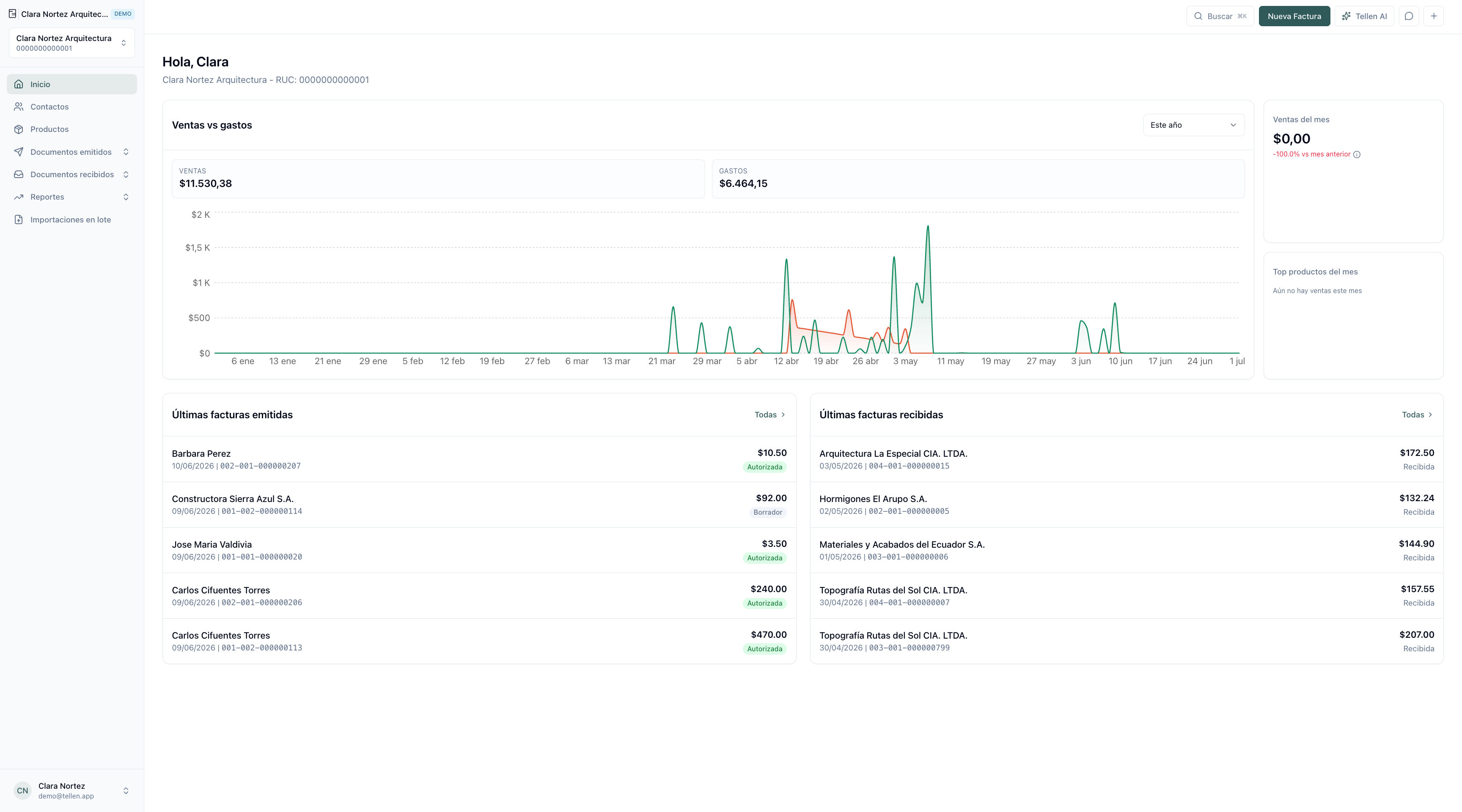Open Importaciones en lote in the sidebar
The width and height of the screenshot is (1462, 812).
coord(71,219)
